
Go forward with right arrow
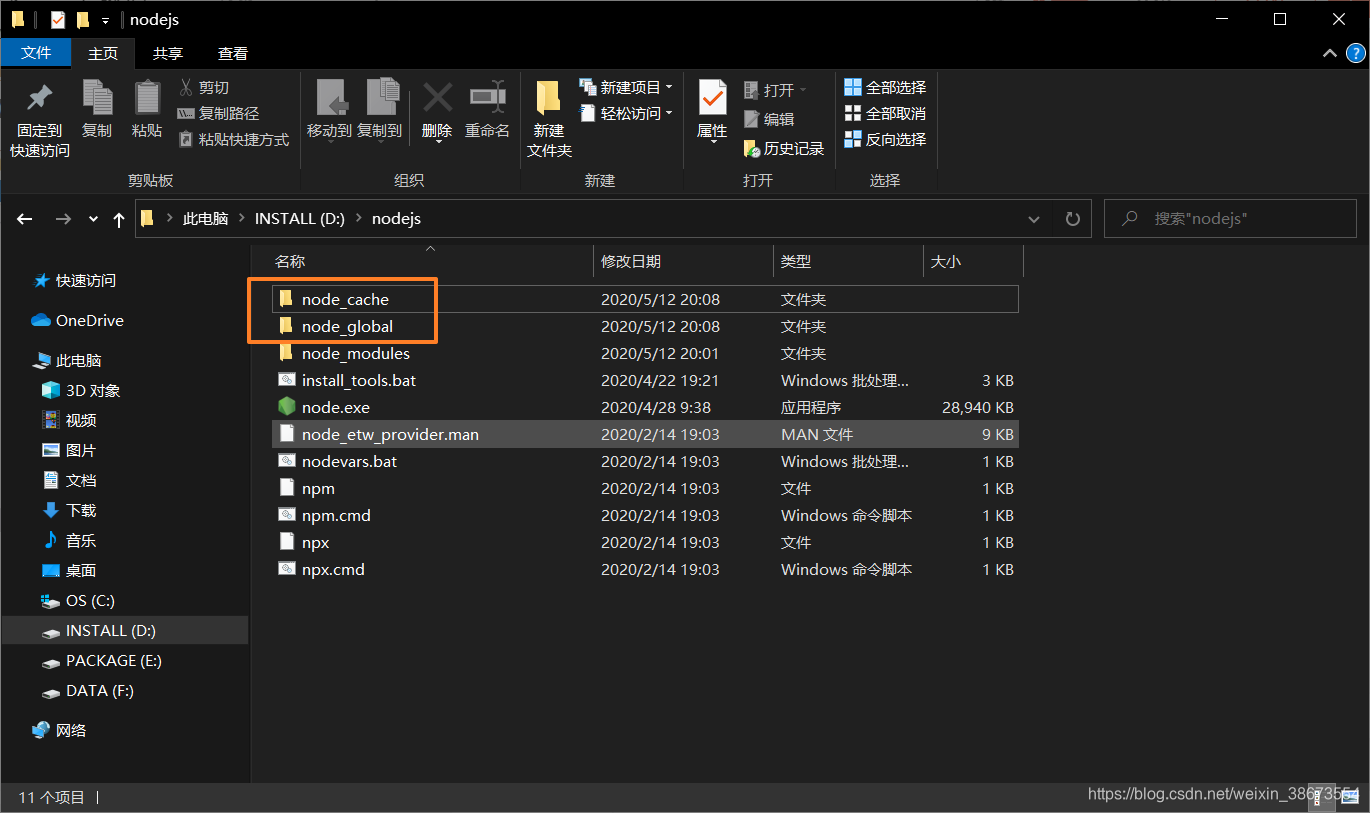[63, 219]
